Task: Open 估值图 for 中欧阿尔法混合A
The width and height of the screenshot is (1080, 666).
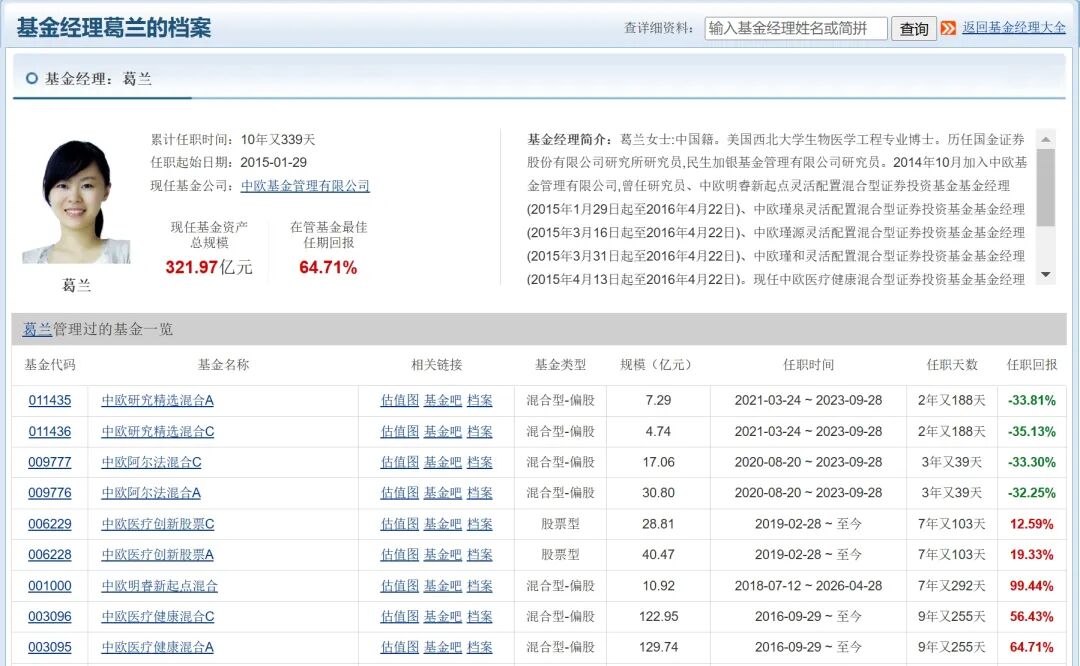Action: (x=399, y=493)
